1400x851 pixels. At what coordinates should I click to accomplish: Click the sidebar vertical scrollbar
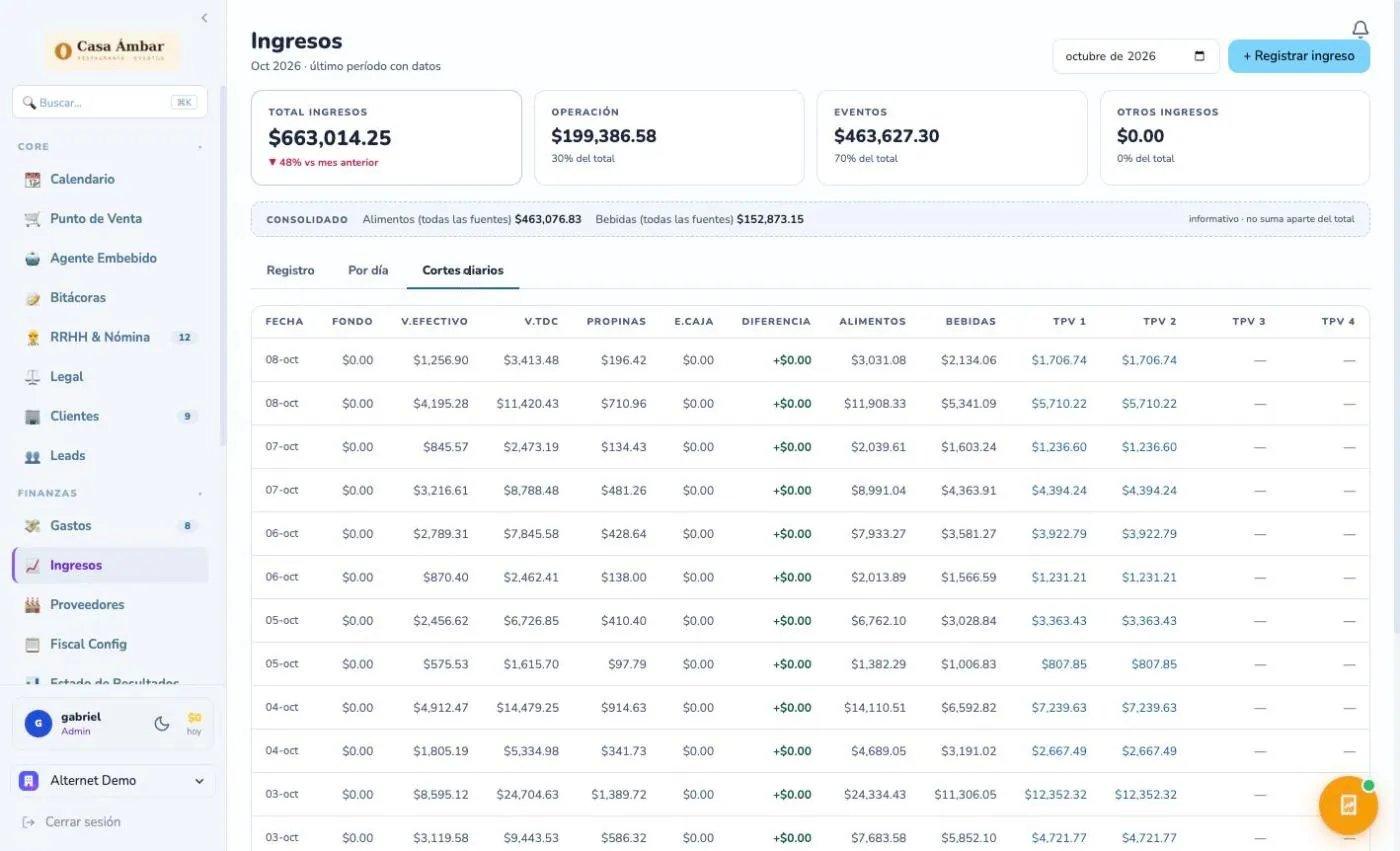(223, 265)
